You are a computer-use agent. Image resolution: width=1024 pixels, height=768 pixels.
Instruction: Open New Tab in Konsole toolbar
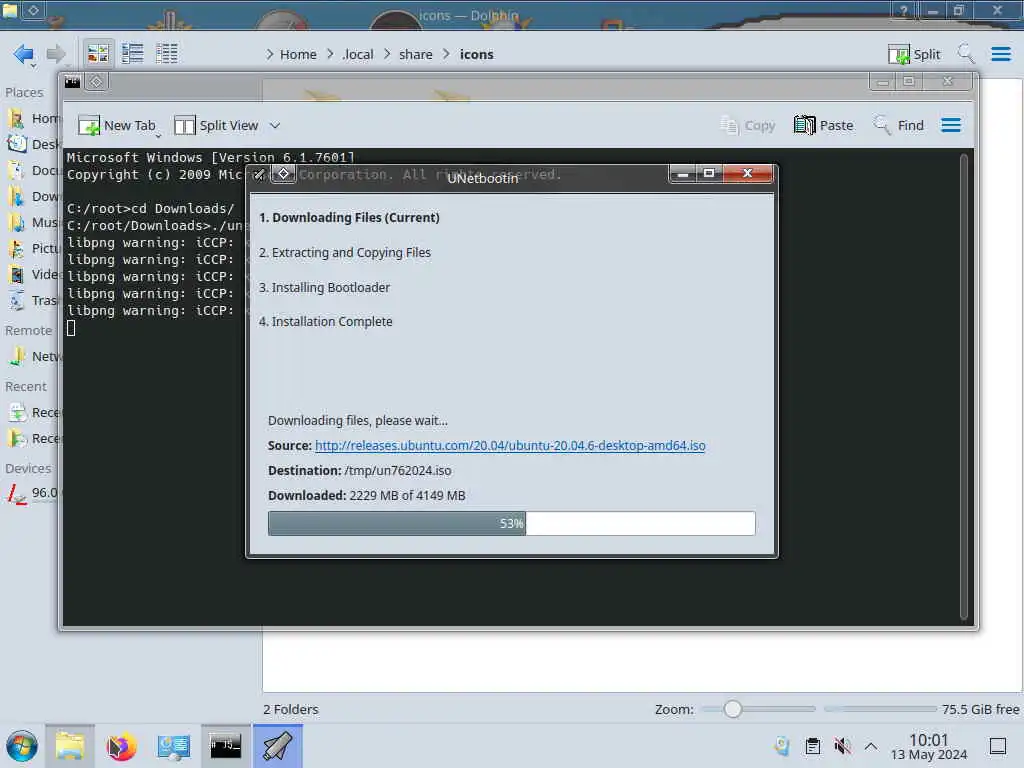(x=116, y=125)
